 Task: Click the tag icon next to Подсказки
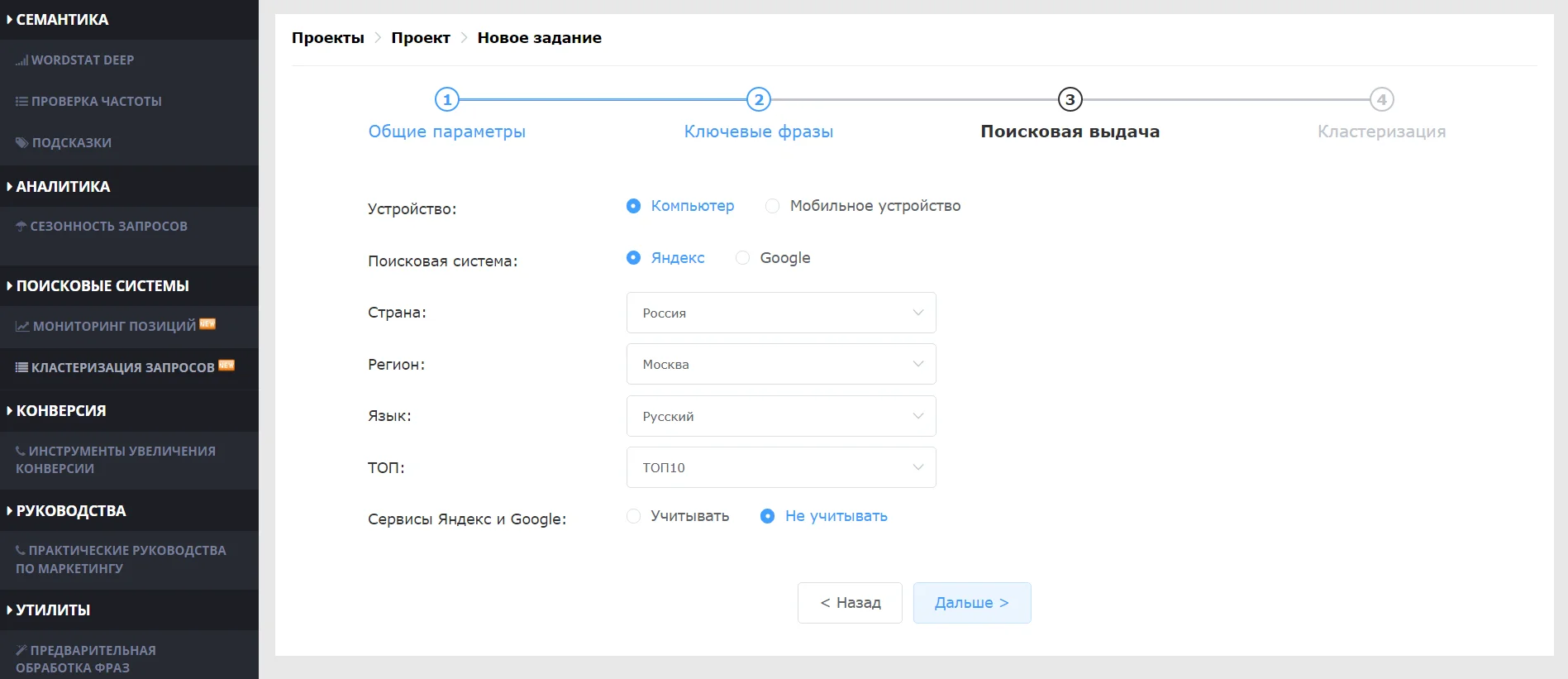21,143
